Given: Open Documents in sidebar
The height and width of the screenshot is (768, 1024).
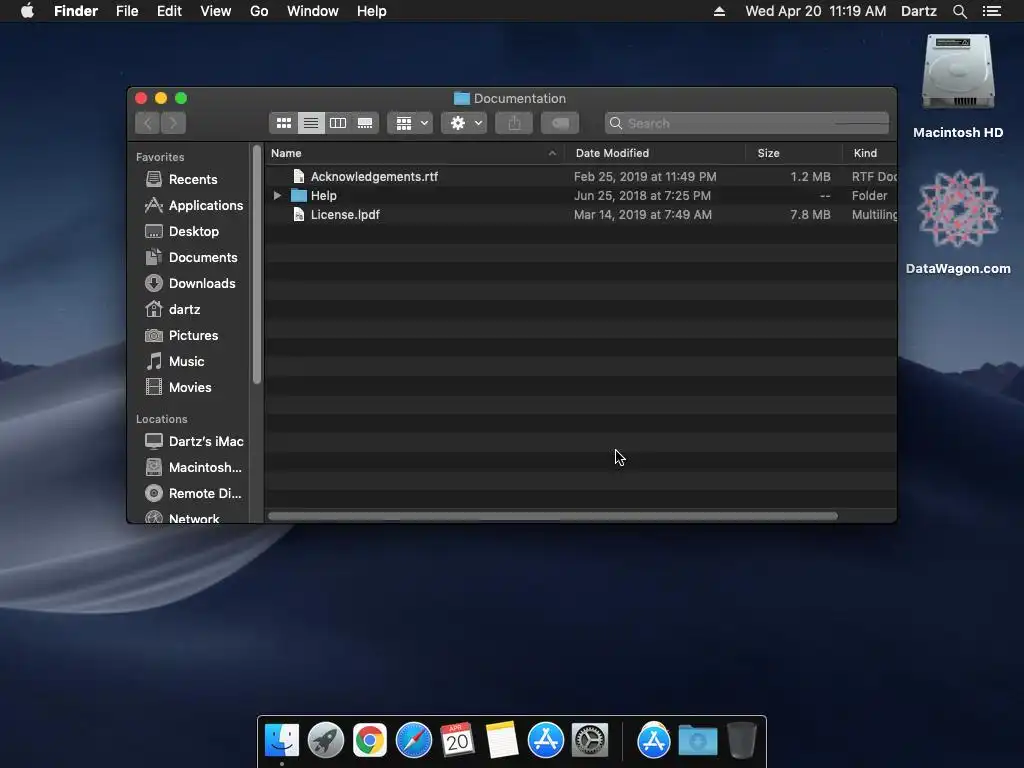Looking at the screenshot, I should tap(190, 257).
